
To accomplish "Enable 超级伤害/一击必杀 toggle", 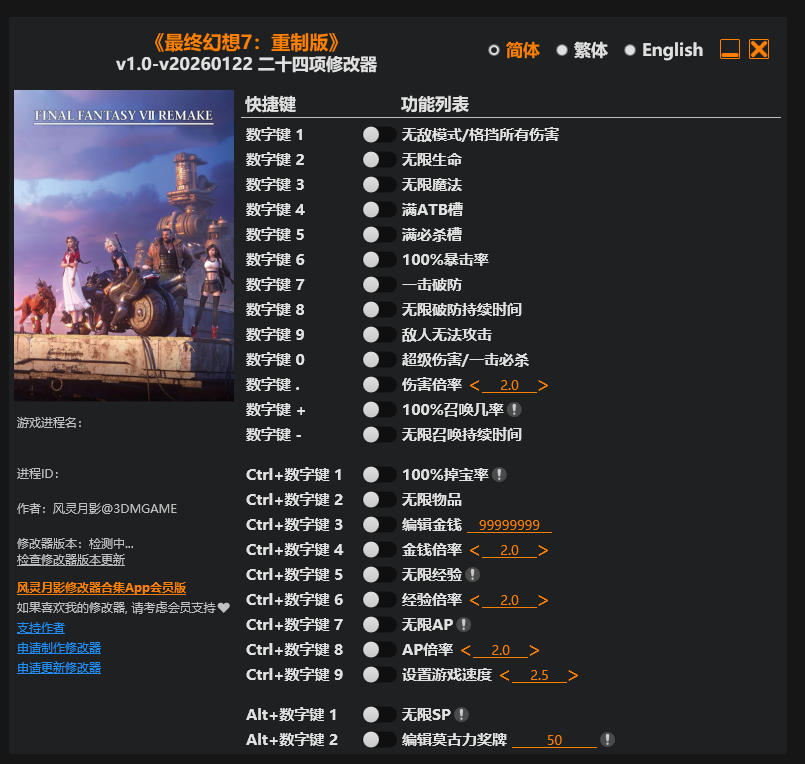I will tap(379, 359).
